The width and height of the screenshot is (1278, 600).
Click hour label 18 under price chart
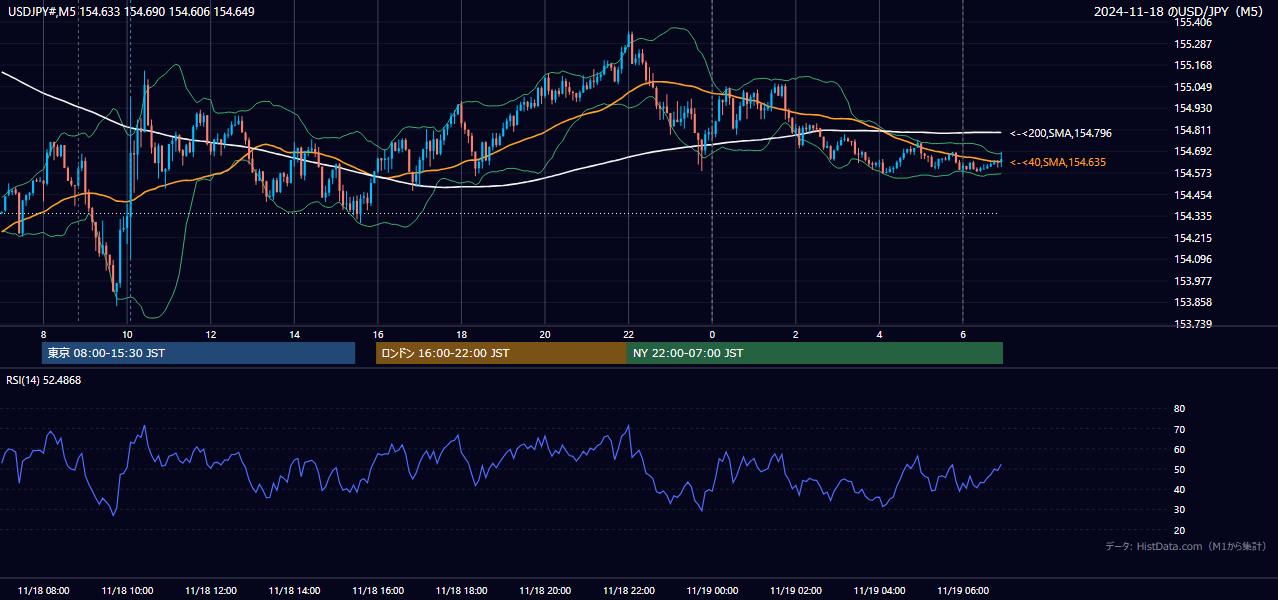pyautogui.click(x=461, y=334)
